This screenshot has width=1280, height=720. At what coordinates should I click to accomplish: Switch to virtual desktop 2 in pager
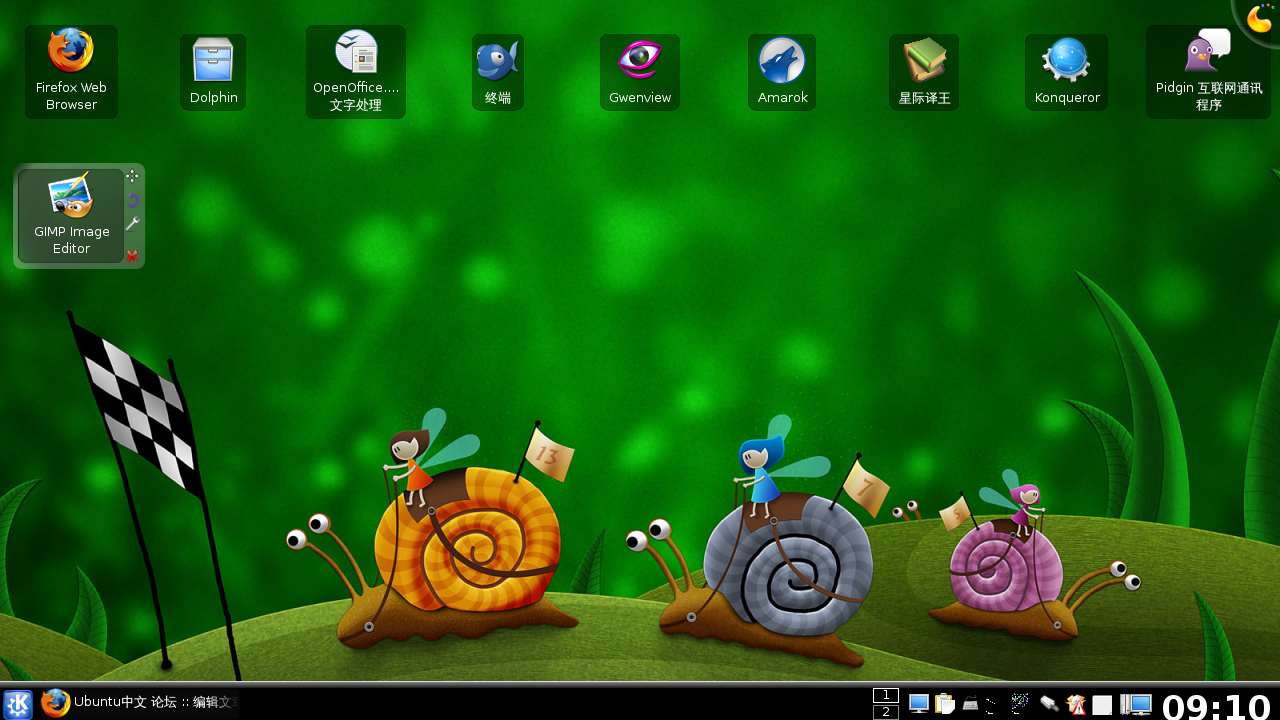[x=886, y=712]
